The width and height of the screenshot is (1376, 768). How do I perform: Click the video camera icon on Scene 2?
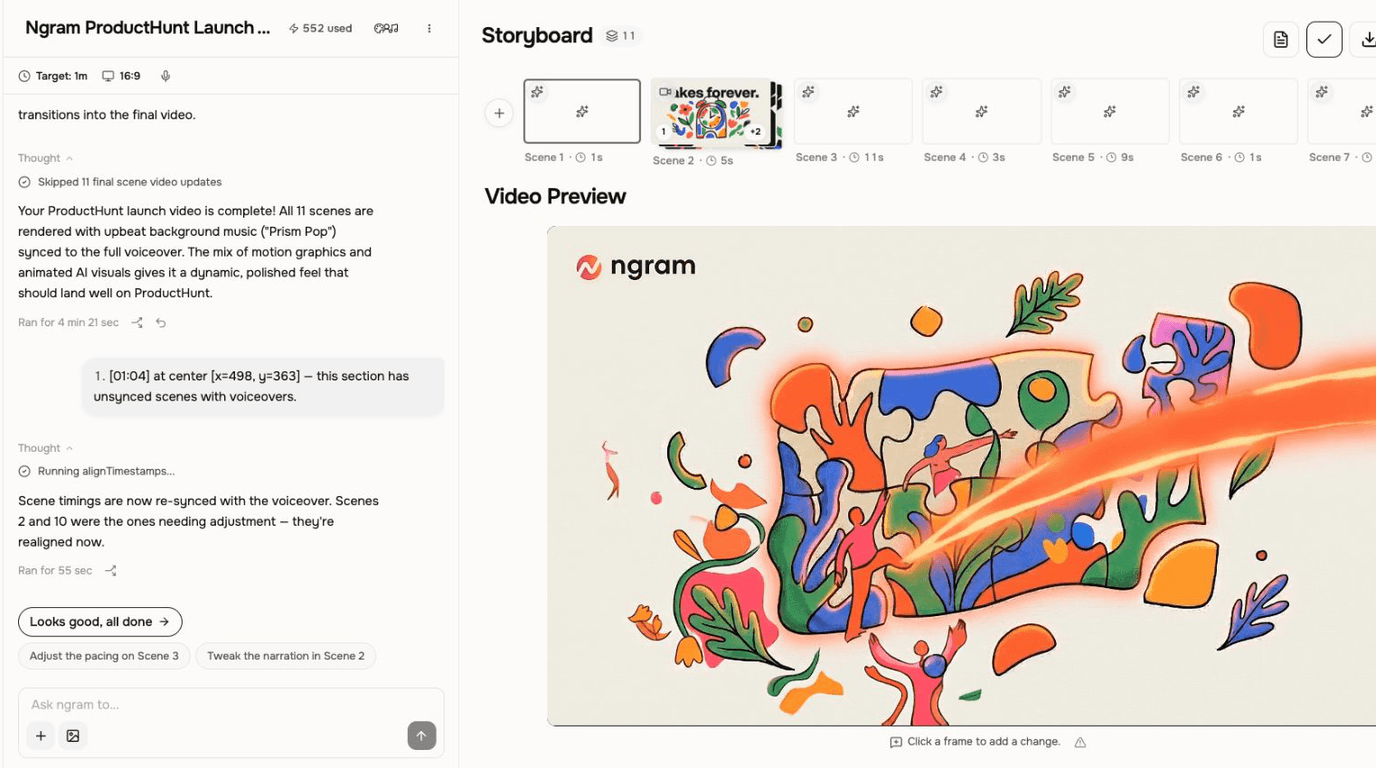coord(665,92)
